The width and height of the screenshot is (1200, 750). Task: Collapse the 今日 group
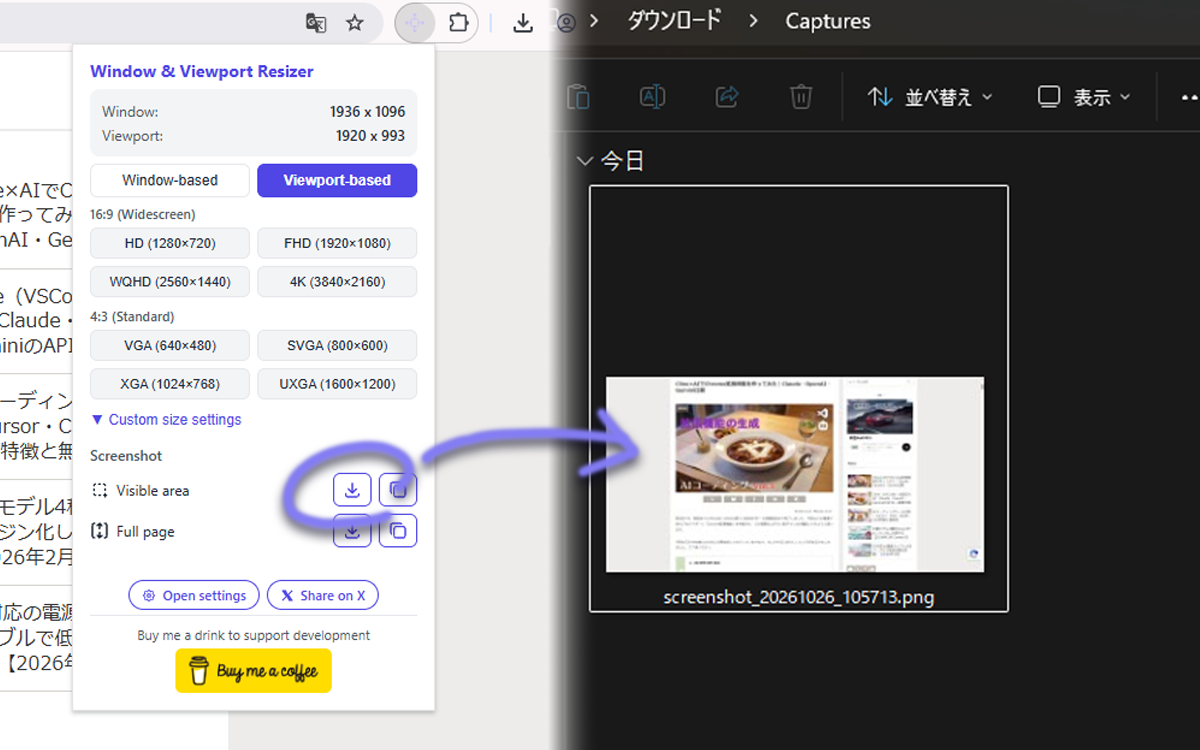[x=584, y=162]
